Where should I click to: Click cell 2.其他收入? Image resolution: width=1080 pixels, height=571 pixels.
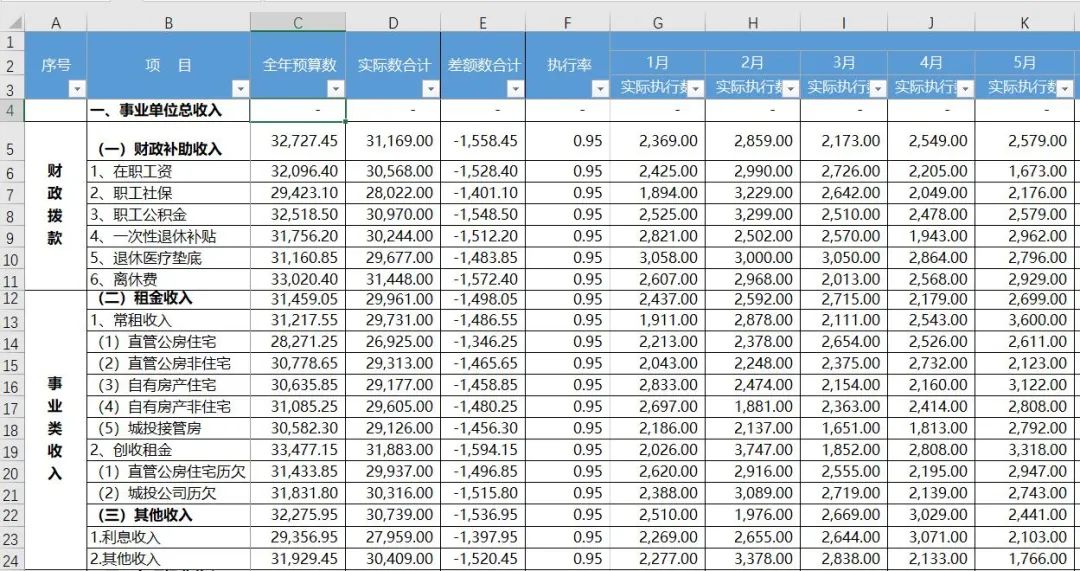[x=169, y=560]
